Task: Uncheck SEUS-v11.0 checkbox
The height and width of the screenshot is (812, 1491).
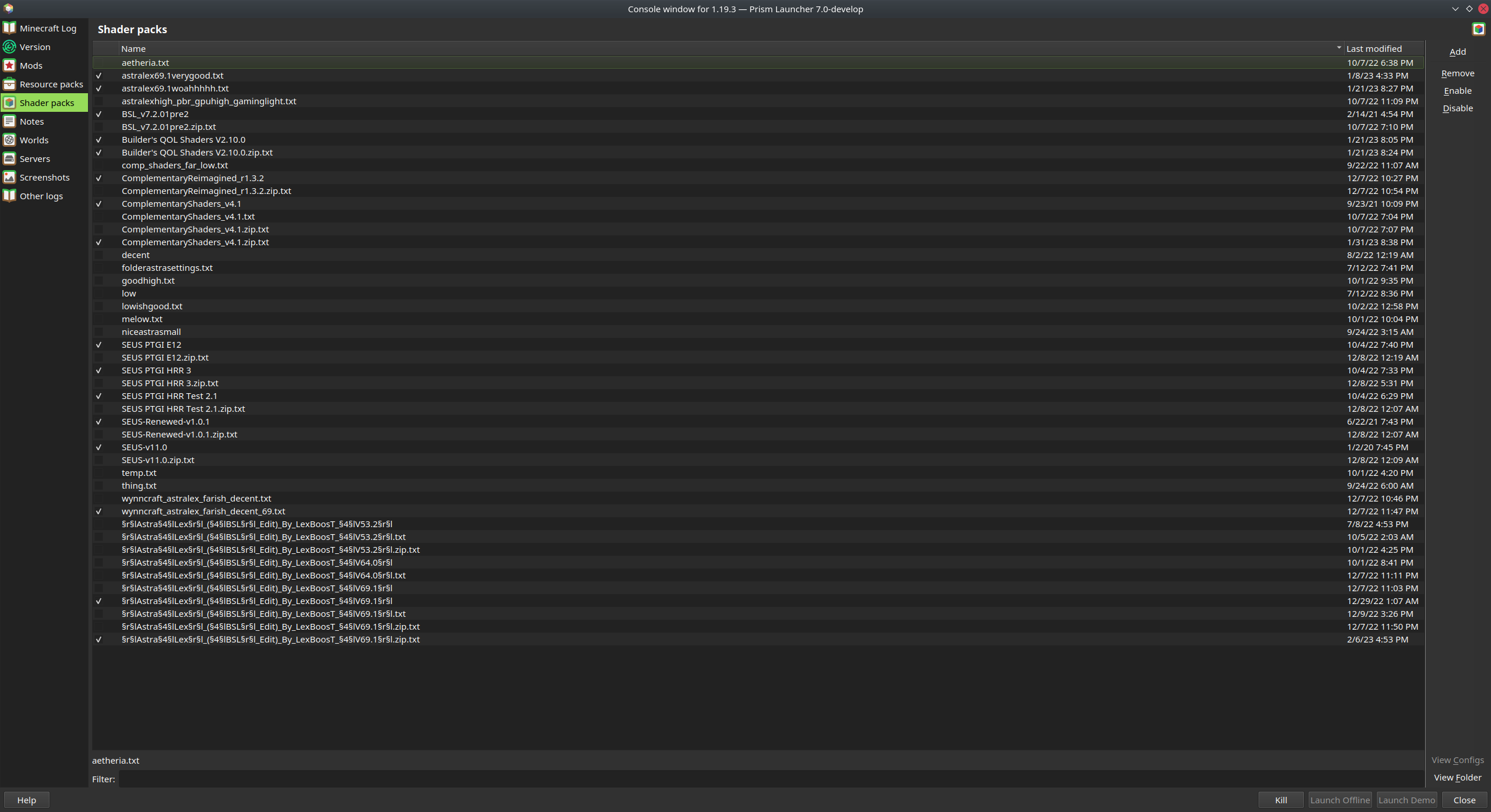Action: [x=98, y=447]
